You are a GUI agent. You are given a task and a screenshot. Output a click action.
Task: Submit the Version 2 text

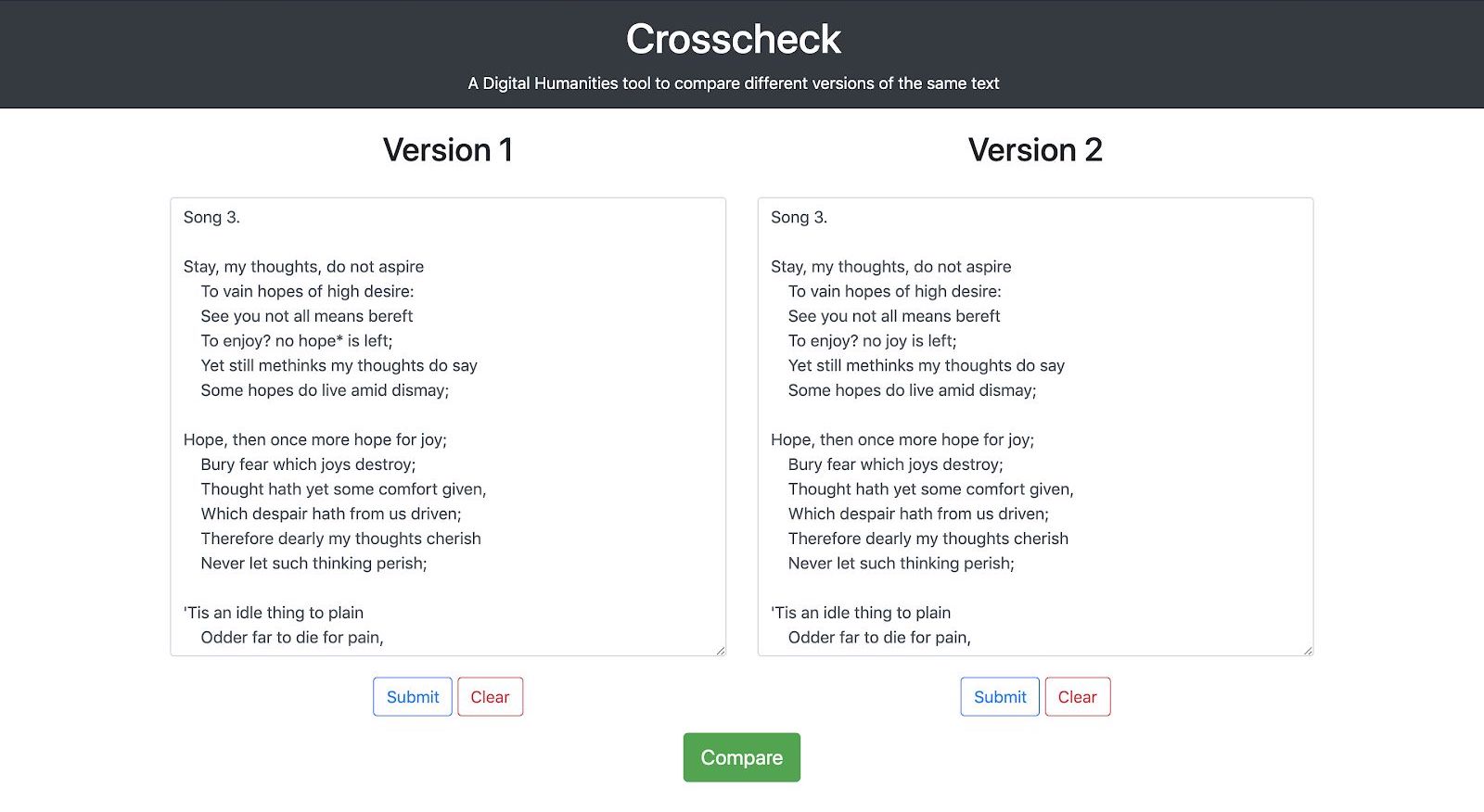(1000, 697)
